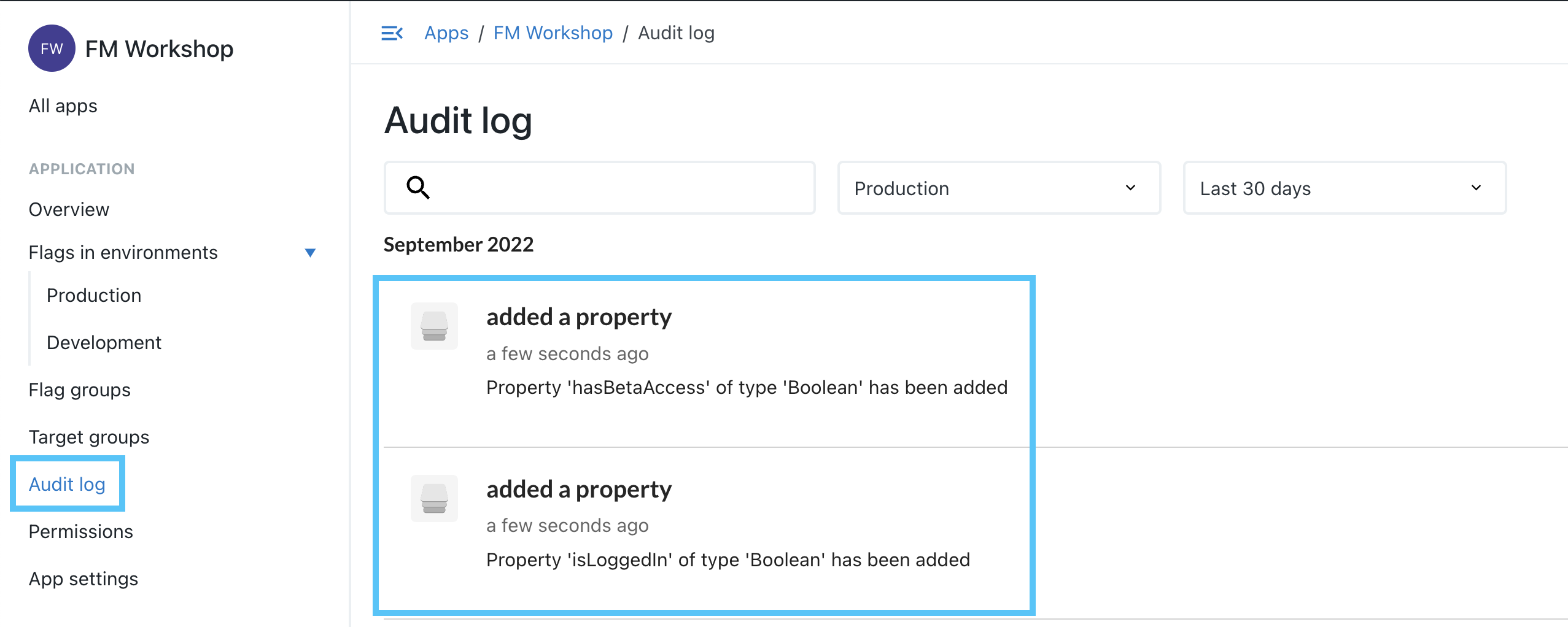Screen dimensions: 1568x627
Task: Click the search magnifier icon
Action: [x=418, y=188]
